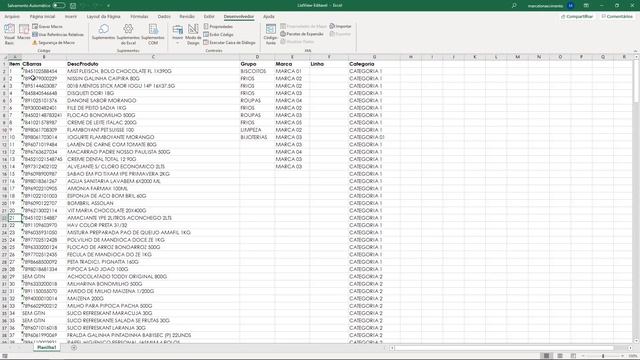Start recording with Gravar Macro

[47, 27]
